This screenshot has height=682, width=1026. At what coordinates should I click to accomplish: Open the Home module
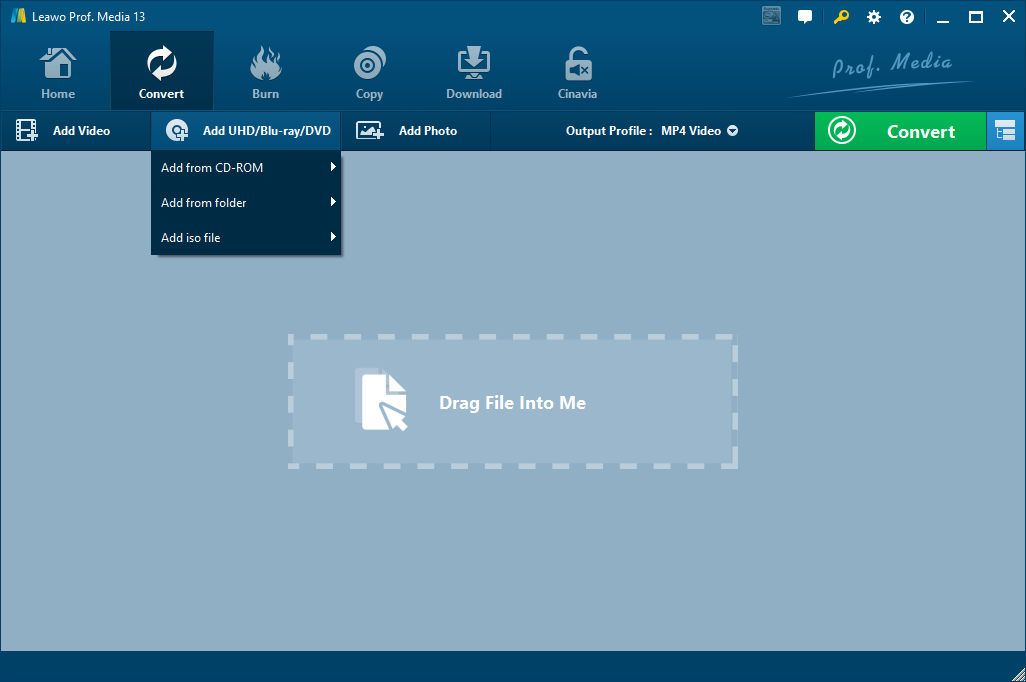(58, 73)
